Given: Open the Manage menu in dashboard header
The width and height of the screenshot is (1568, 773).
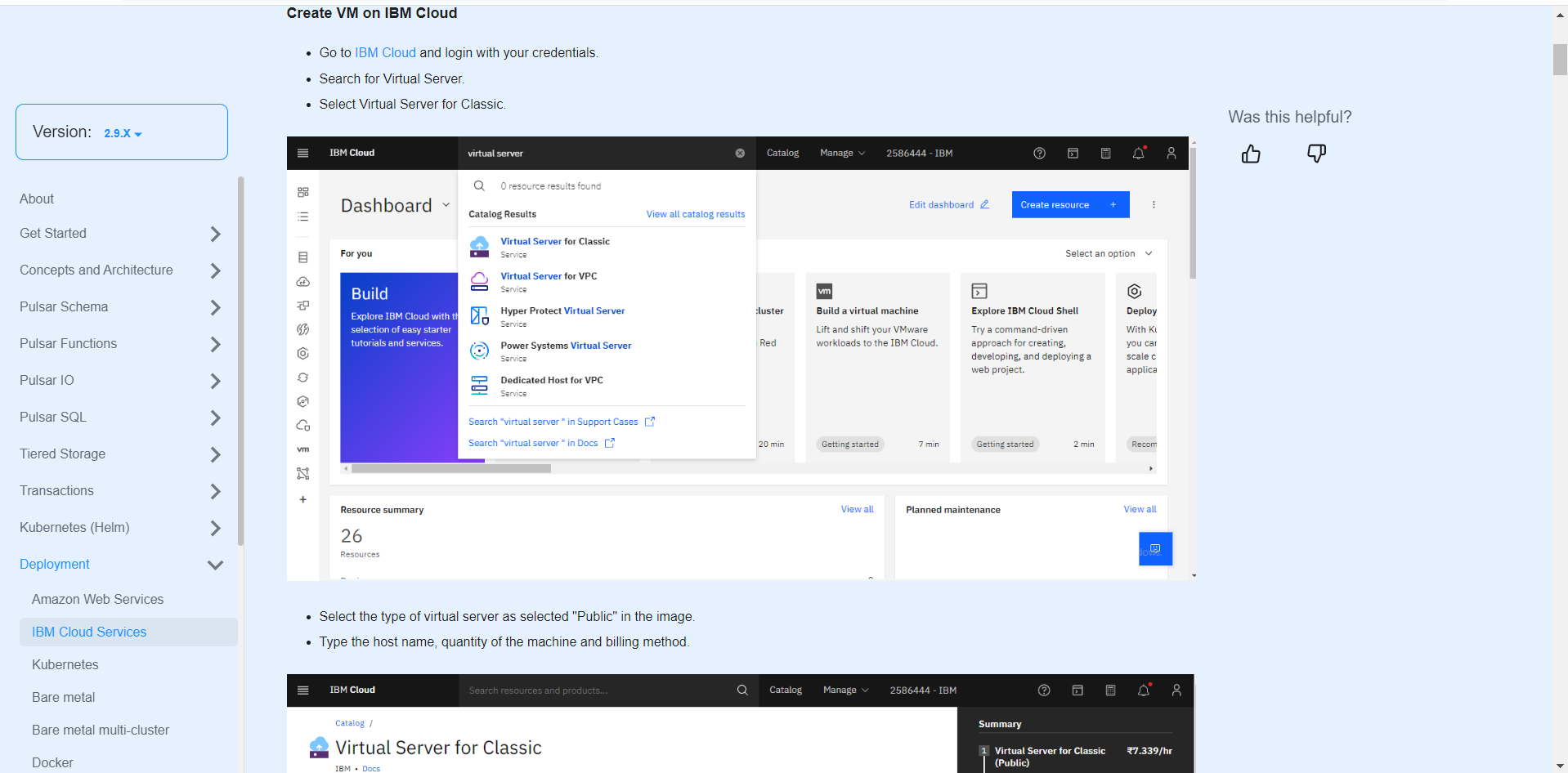Looking at the screenshot, I should (x=842, y=153).
